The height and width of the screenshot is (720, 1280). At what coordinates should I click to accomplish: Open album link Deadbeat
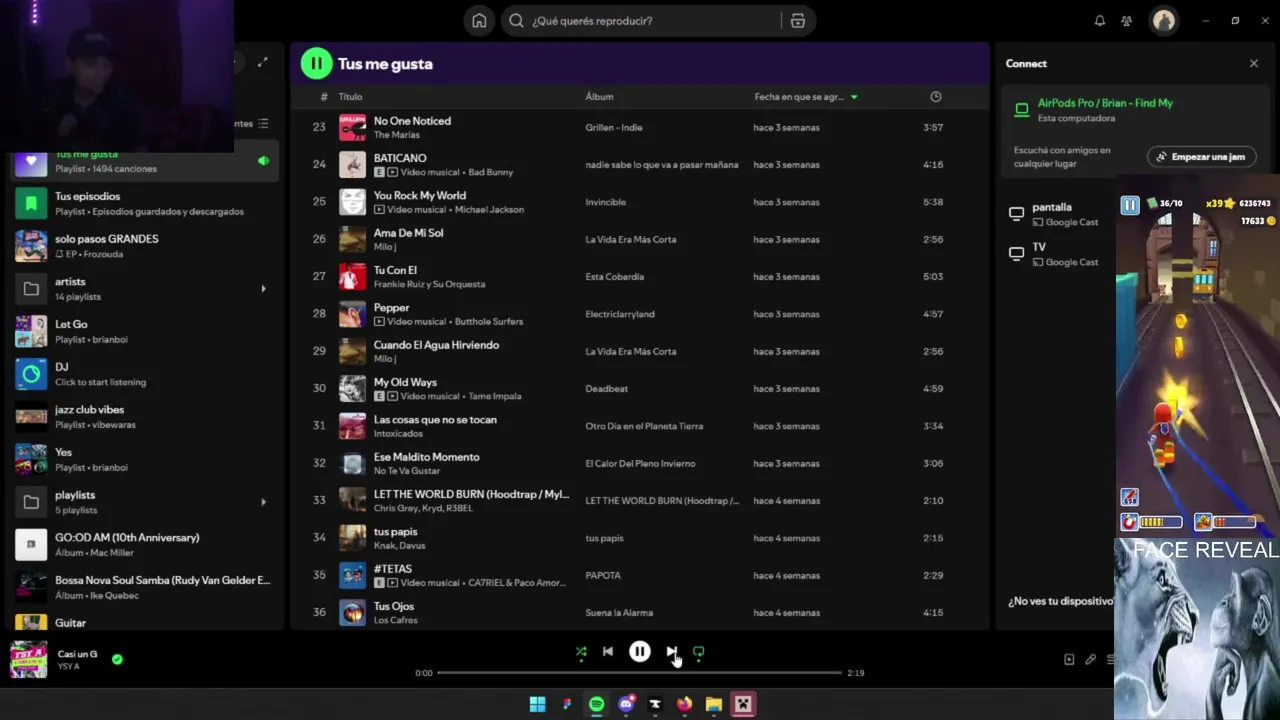coord(607,388)
